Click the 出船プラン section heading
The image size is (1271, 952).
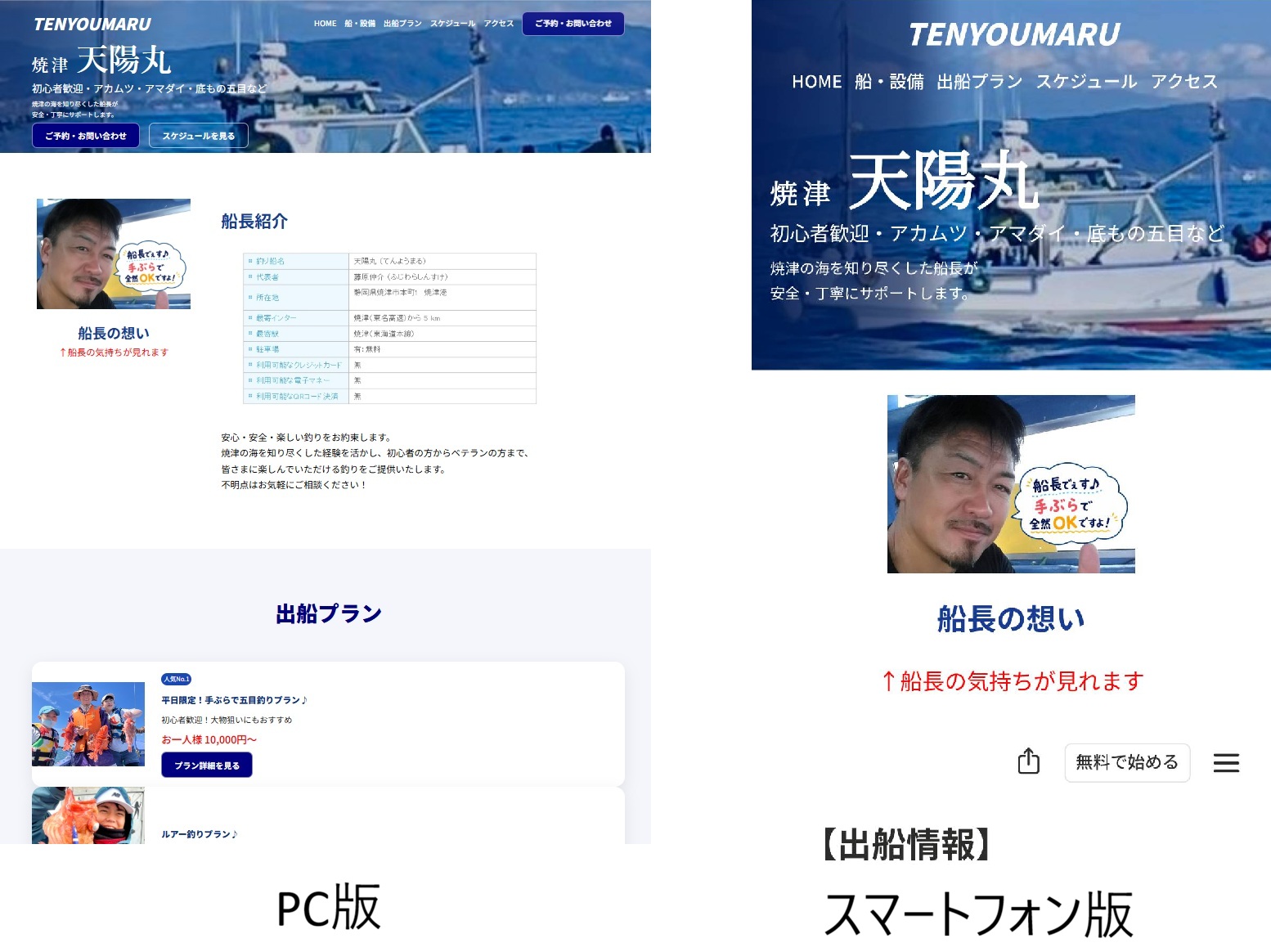click(329, 613)
